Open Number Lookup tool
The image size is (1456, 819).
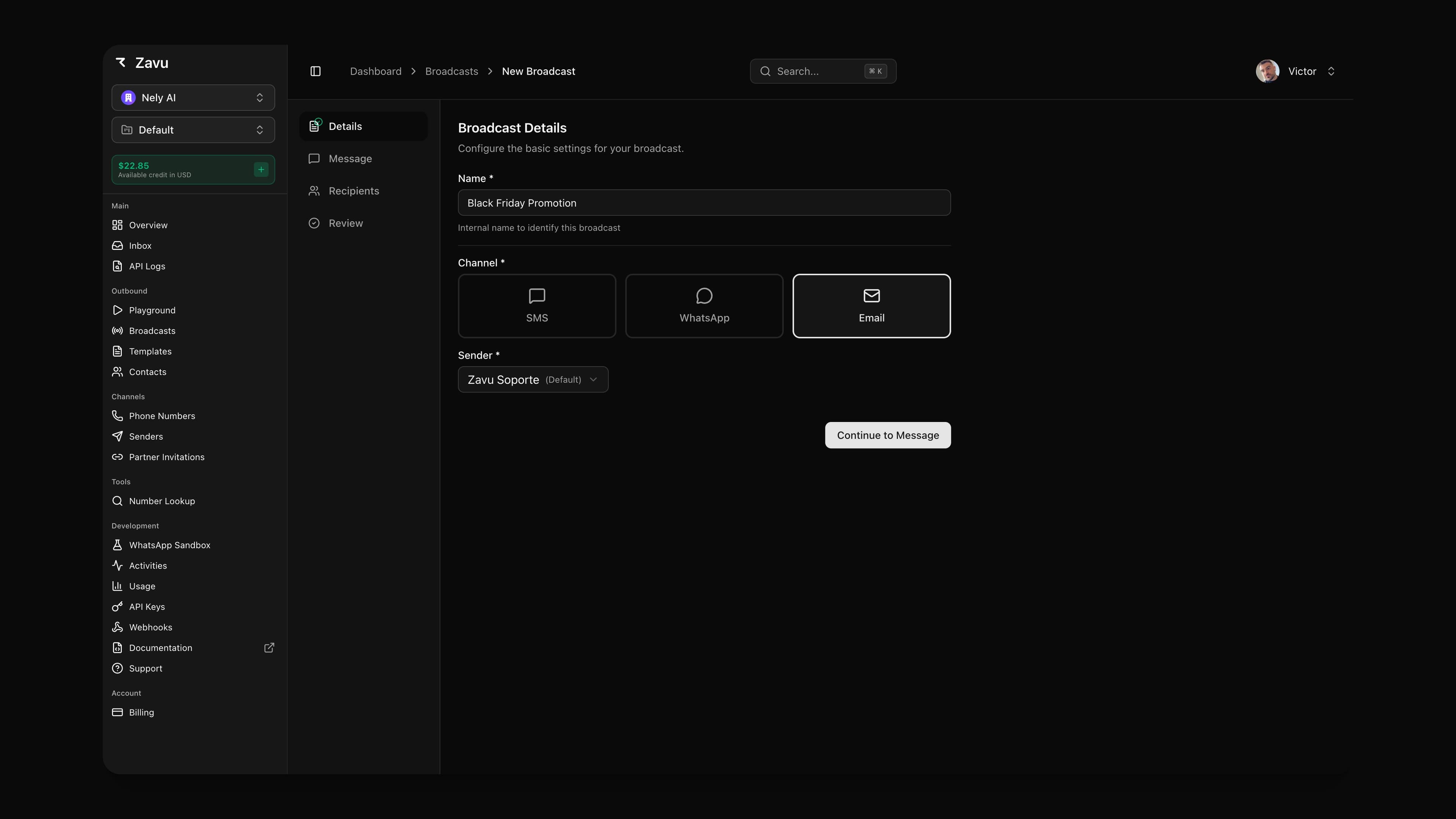162,501
